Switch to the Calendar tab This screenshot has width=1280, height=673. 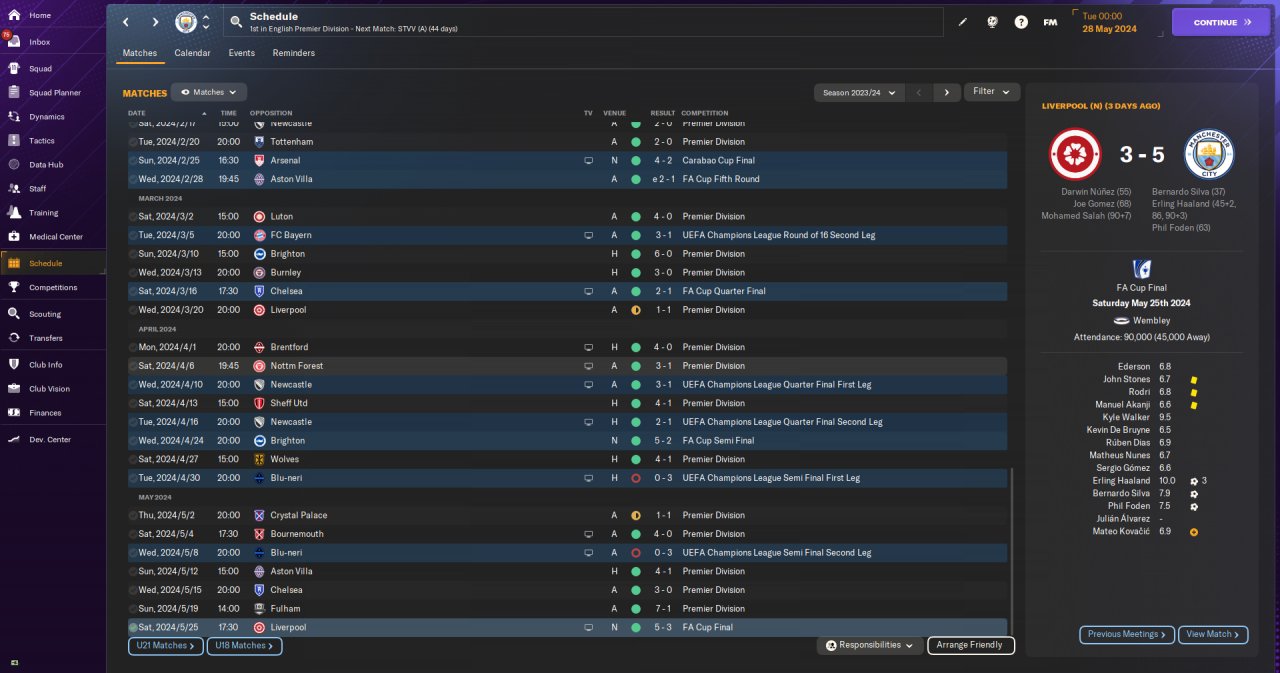tap(192, 53)
